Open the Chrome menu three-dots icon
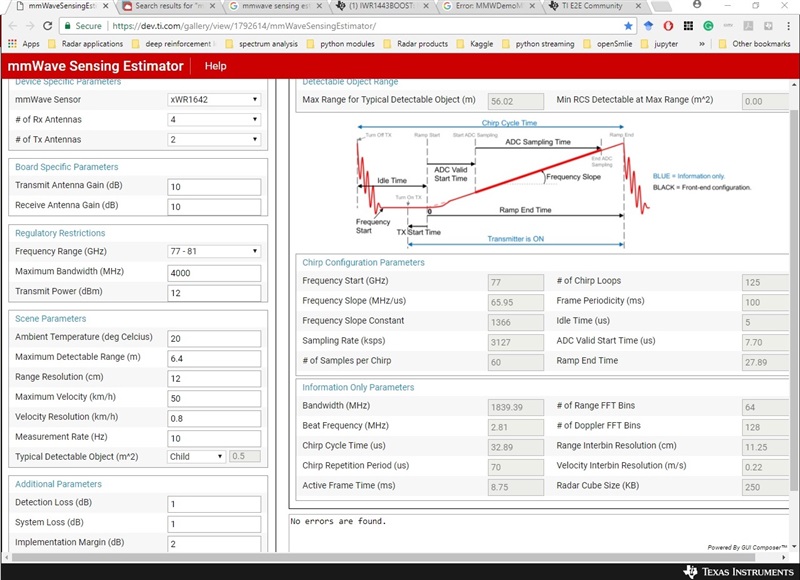This screenshot has width=800, height=580. click(x=788, y=26)
